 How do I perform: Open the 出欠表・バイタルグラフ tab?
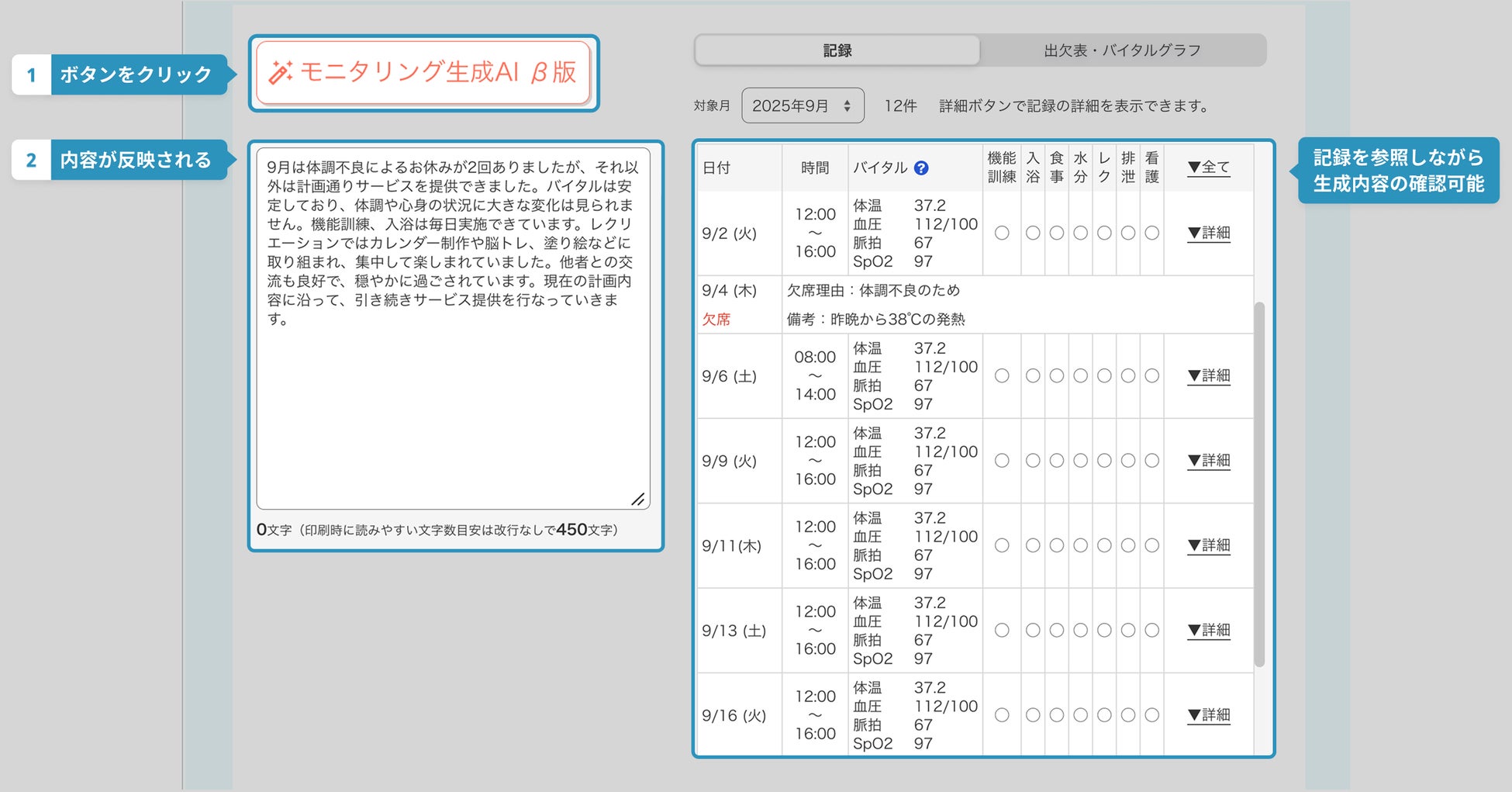pos(1122,50)
